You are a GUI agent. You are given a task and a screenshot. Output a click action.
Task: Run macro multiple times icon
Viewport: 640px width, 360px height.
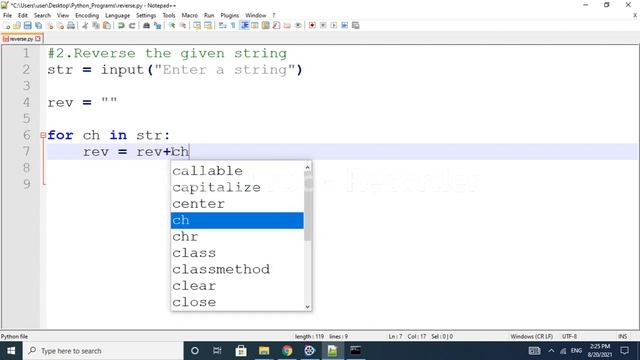tap(344, 25)
